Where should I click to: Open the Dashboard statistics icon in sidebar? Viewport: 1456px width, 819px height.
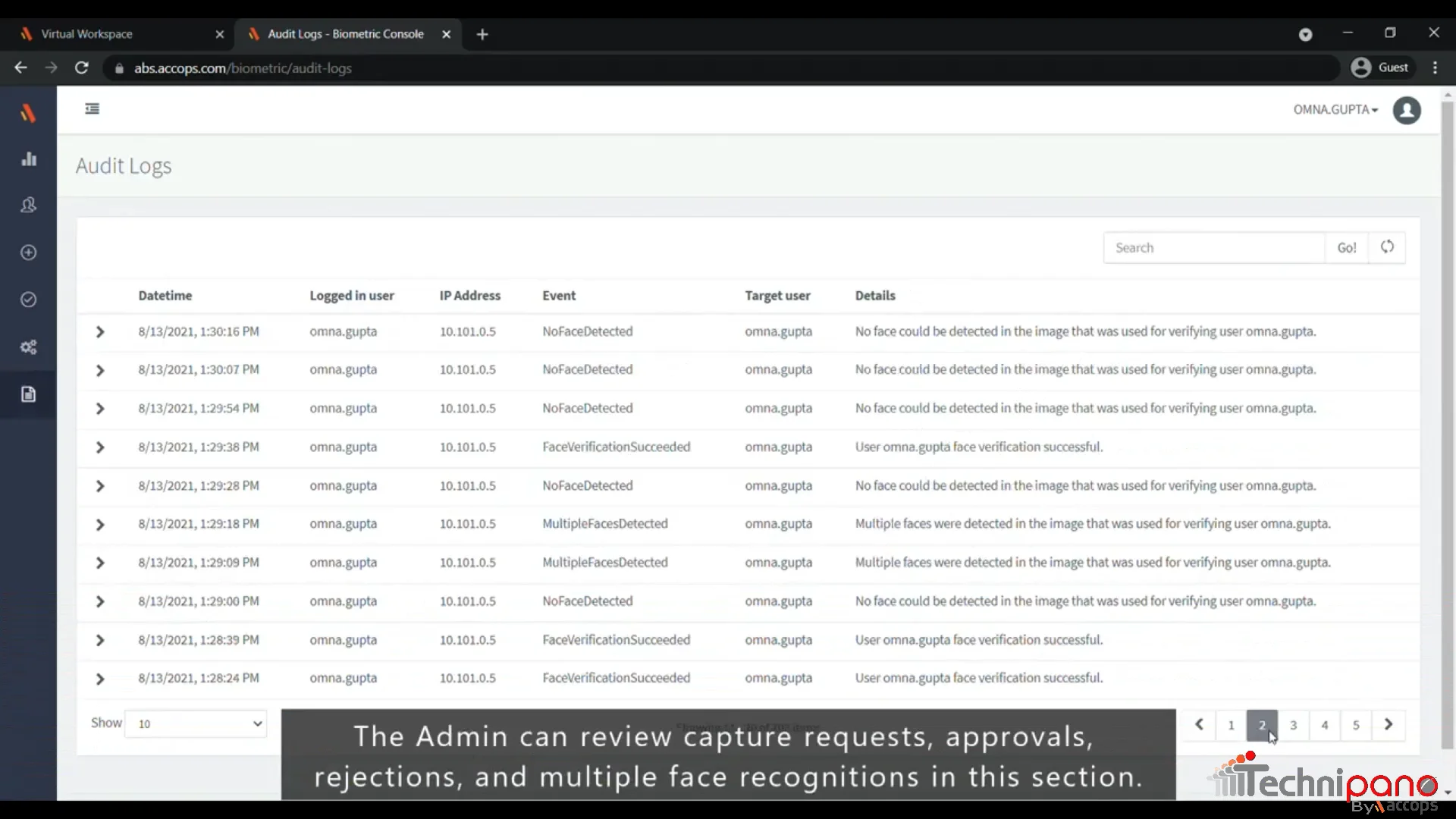click(28, 158)
